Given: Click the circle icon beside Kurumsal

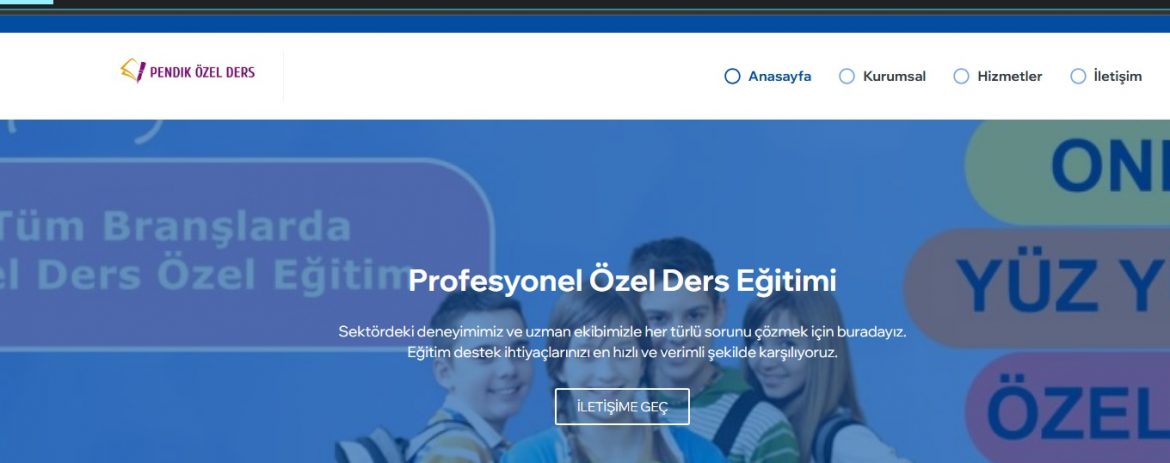Looking at the screenshot, I should [x=846, y=76].
